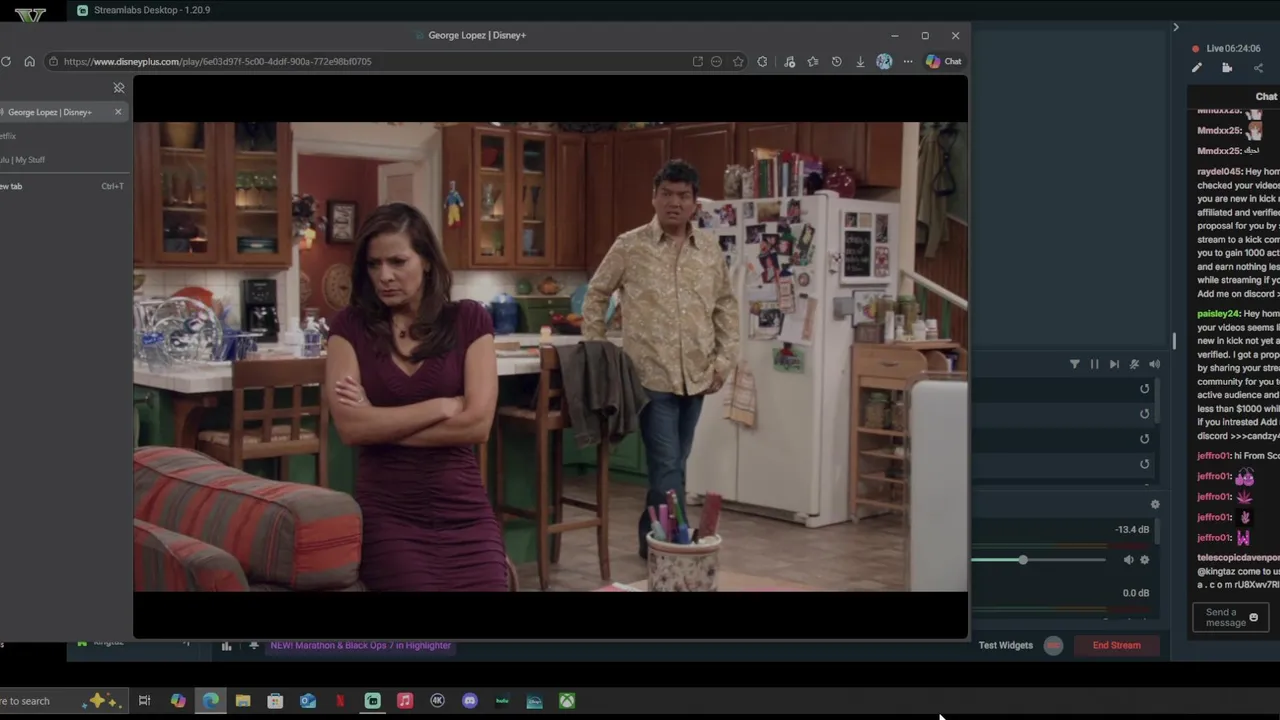
Task: Click chat username raydel045
Action: [1219, 172]
